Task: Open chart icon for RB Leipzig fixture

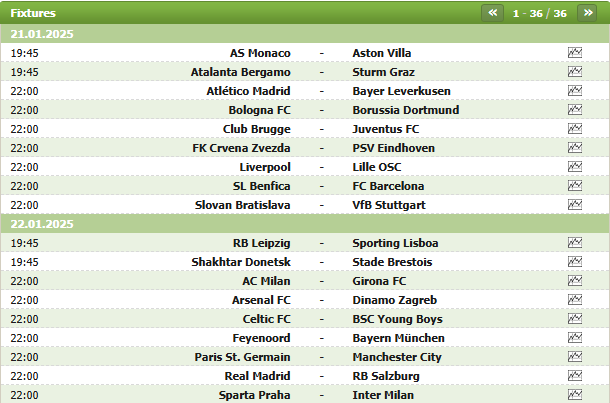Action: tap(575, 243)
